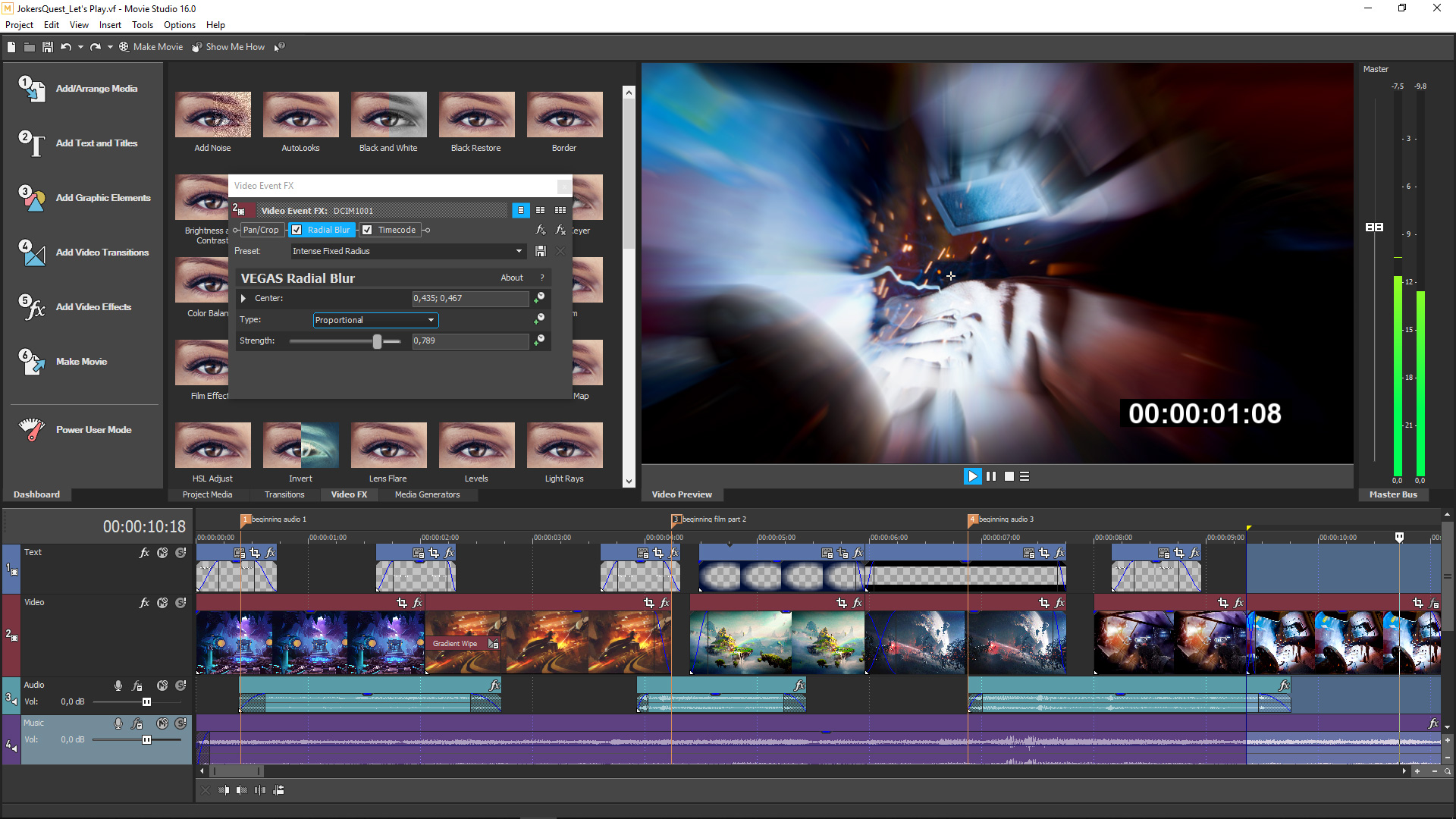This screenshot has height=819, width=1456.
Task: Animate Strength using its keyframe clock icon
Action: click(x=541, y=339)
